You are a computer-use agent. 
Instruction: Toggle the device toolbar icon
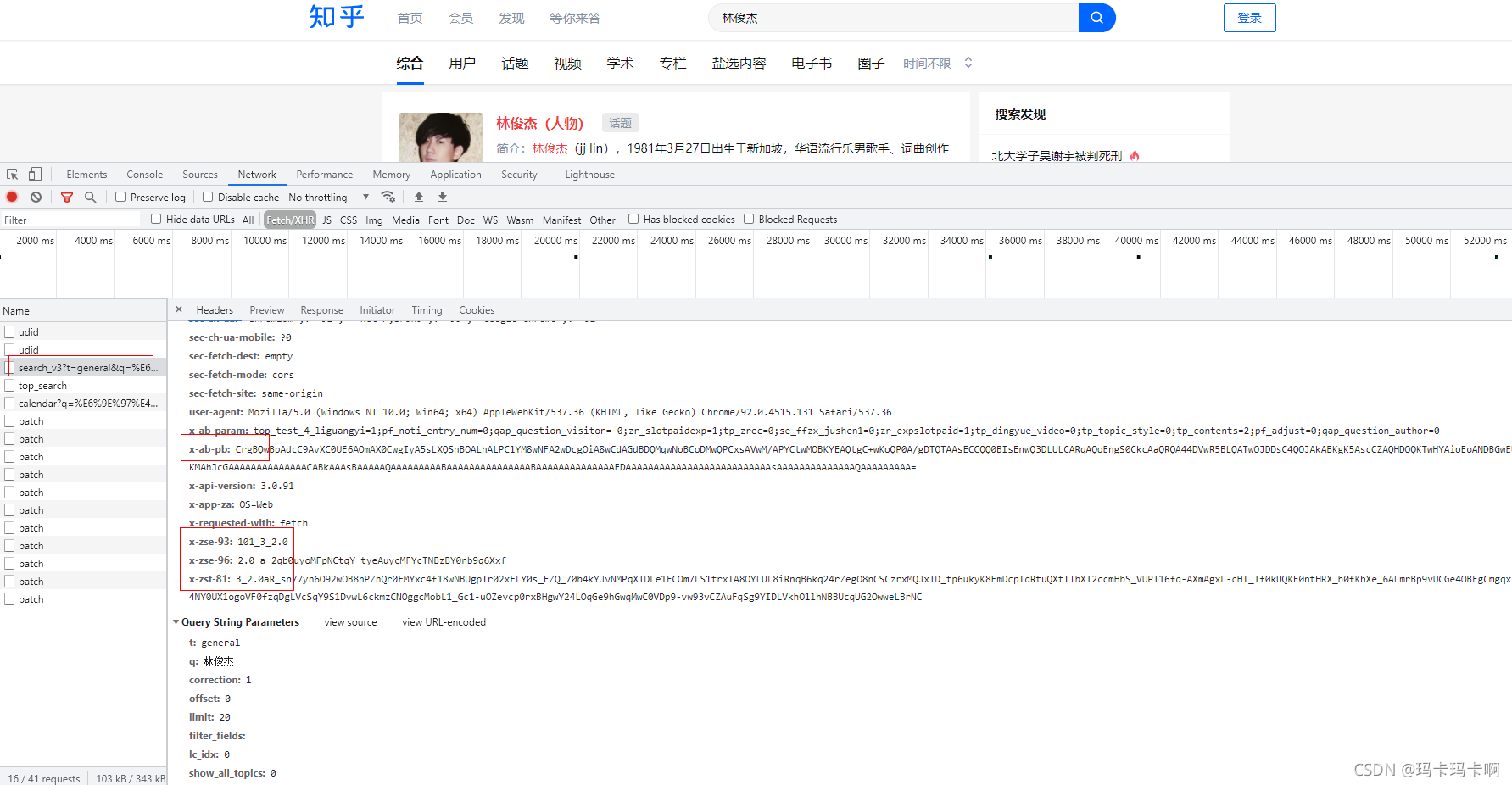(x=35, y=174)
